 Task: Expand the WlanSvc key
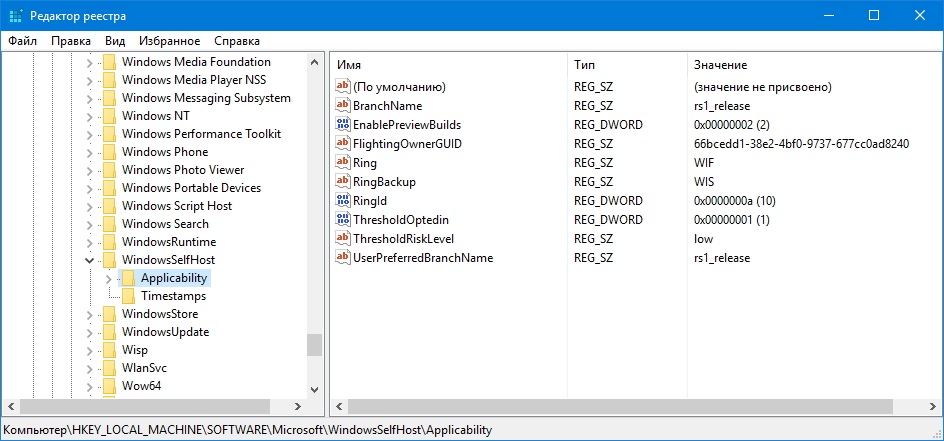(90, 368)
